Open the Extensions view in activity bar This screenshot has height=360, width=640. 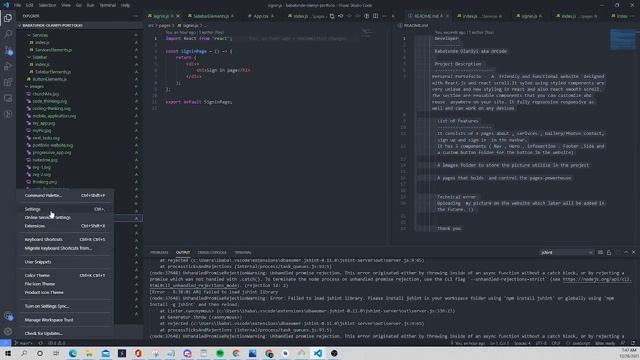click(8, 82)
